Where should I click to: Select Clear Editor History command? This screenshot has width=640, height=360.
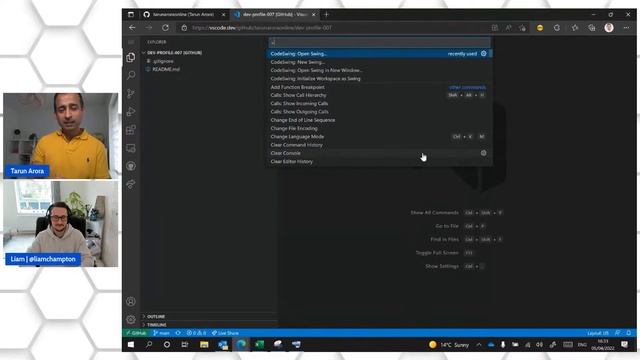[x=380, y=161]
